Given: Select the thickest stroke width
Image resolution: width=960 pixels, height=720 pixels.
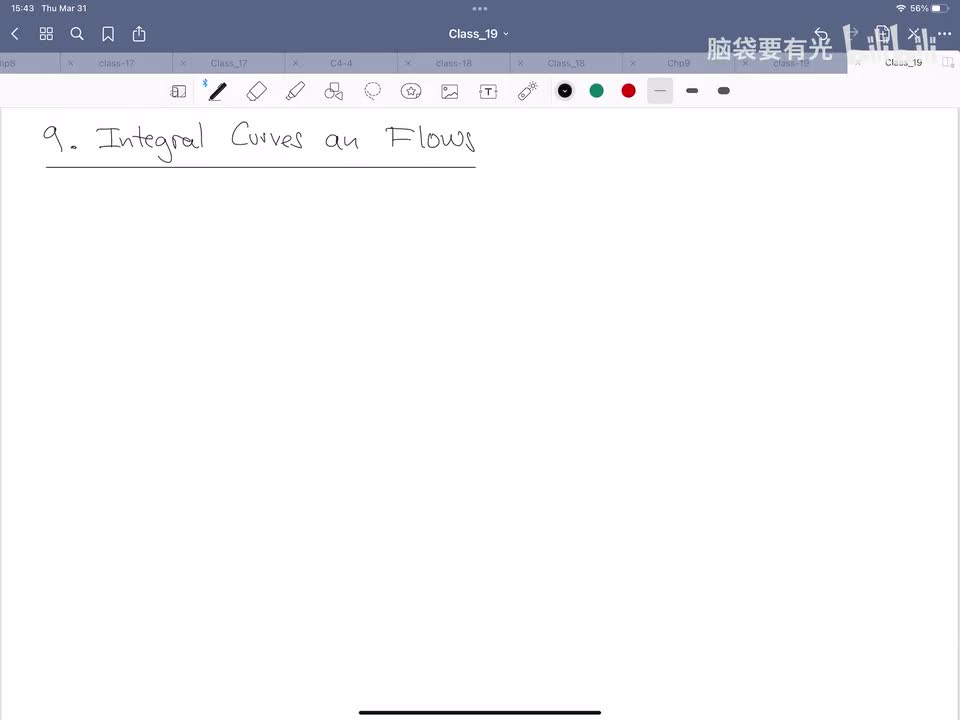Looking at the screenshot, I should coord(724,91).
